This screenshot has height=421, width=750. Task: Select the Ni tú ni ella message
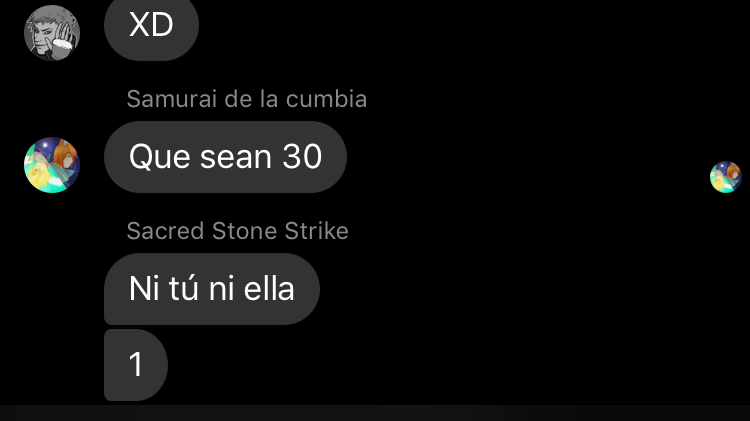pos(211,289)
